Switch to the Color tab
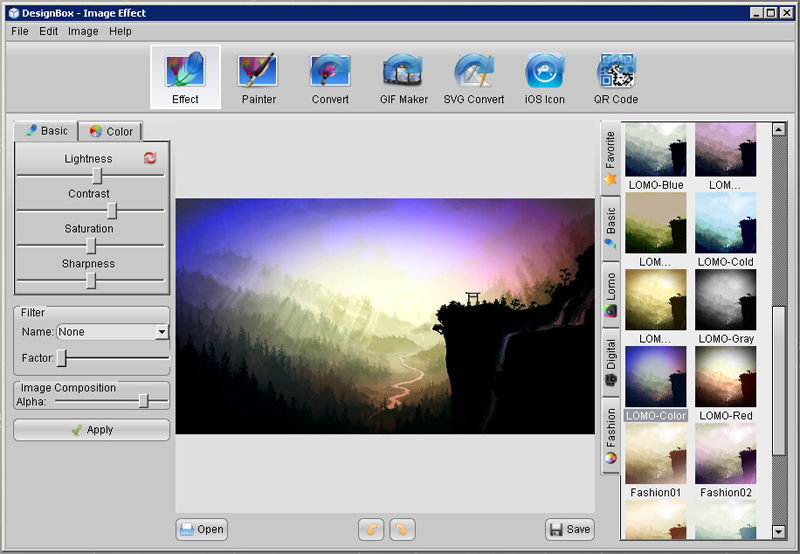Screen dimensions: 800x554 111,131
